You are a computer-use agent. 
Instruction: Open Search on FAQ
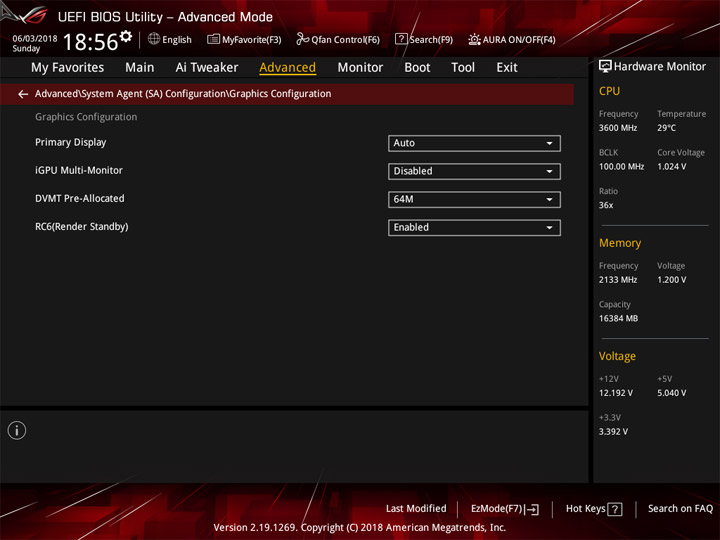coord(680,509)
